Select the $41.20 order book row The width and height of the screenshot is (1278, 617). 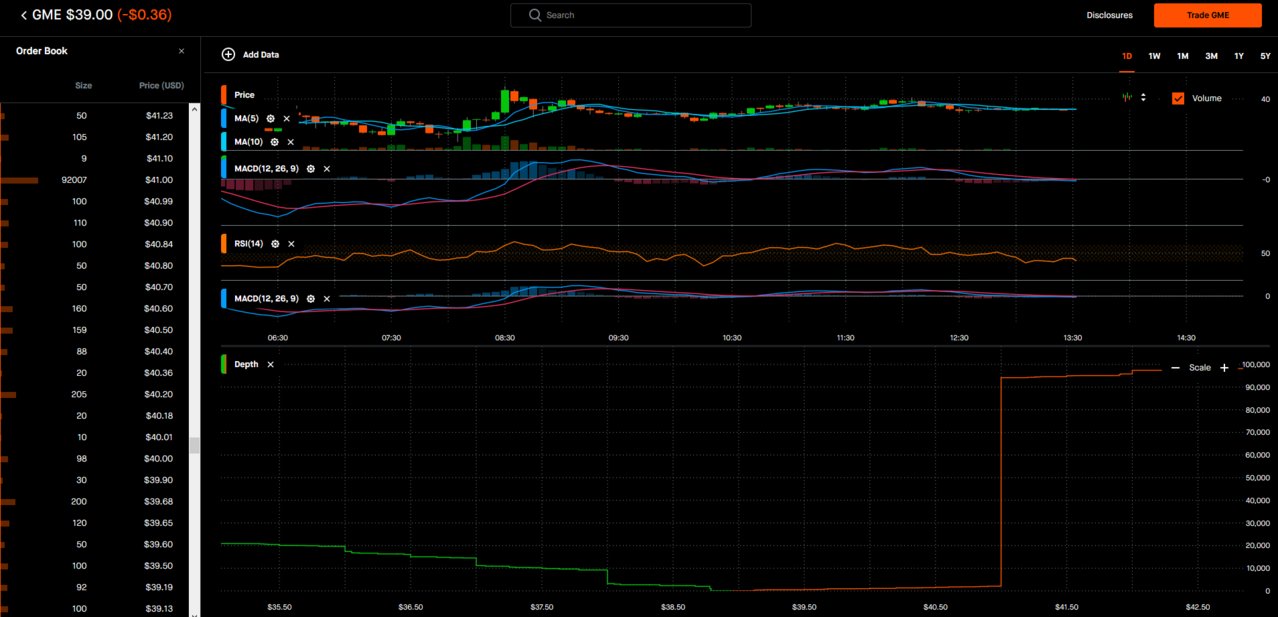click(94, 137)
